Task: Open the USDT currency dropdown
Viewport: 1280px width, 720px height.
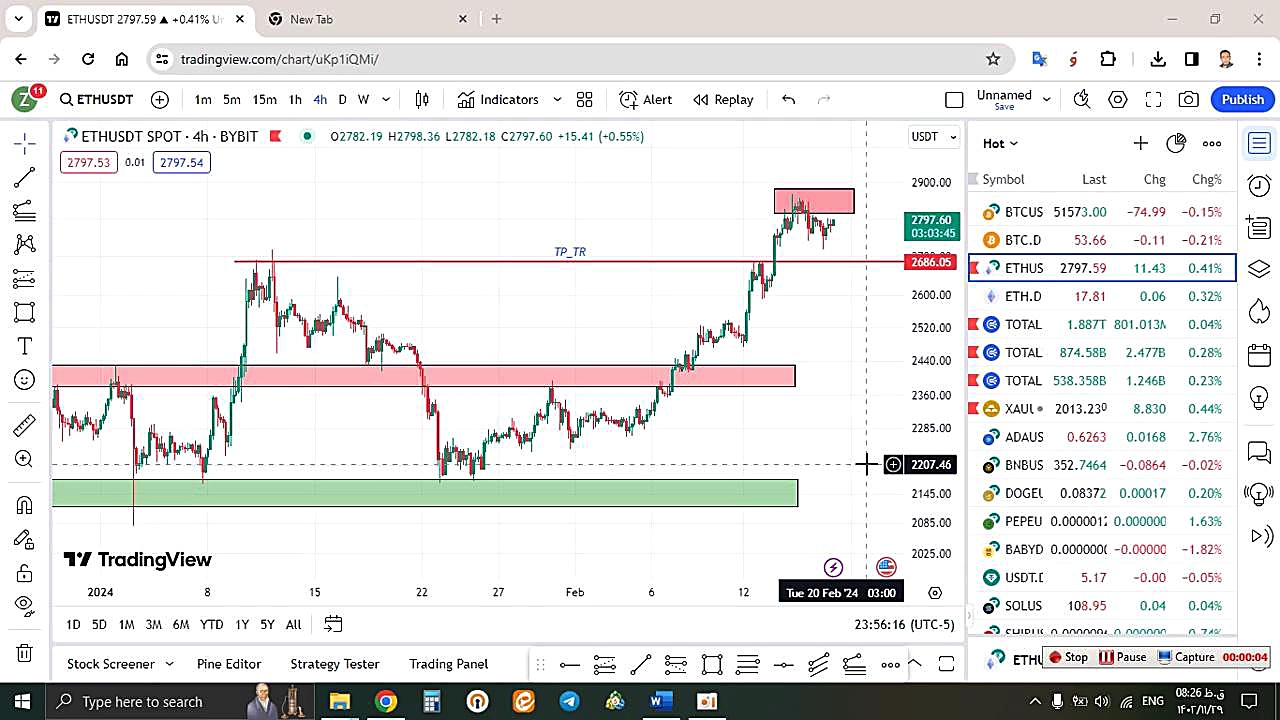Action: pos(933,136)
